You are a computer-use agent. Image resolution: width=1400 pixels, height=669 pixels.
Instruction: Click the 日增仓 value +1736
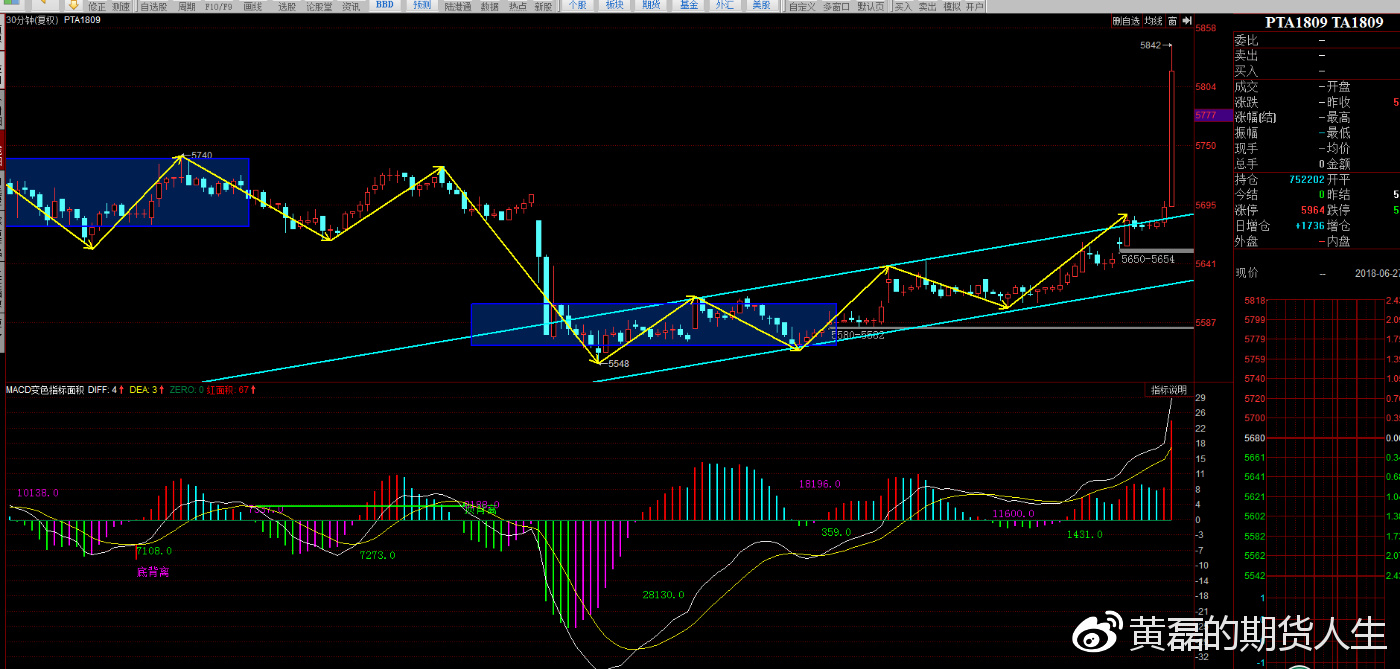tap(1310, 226)
